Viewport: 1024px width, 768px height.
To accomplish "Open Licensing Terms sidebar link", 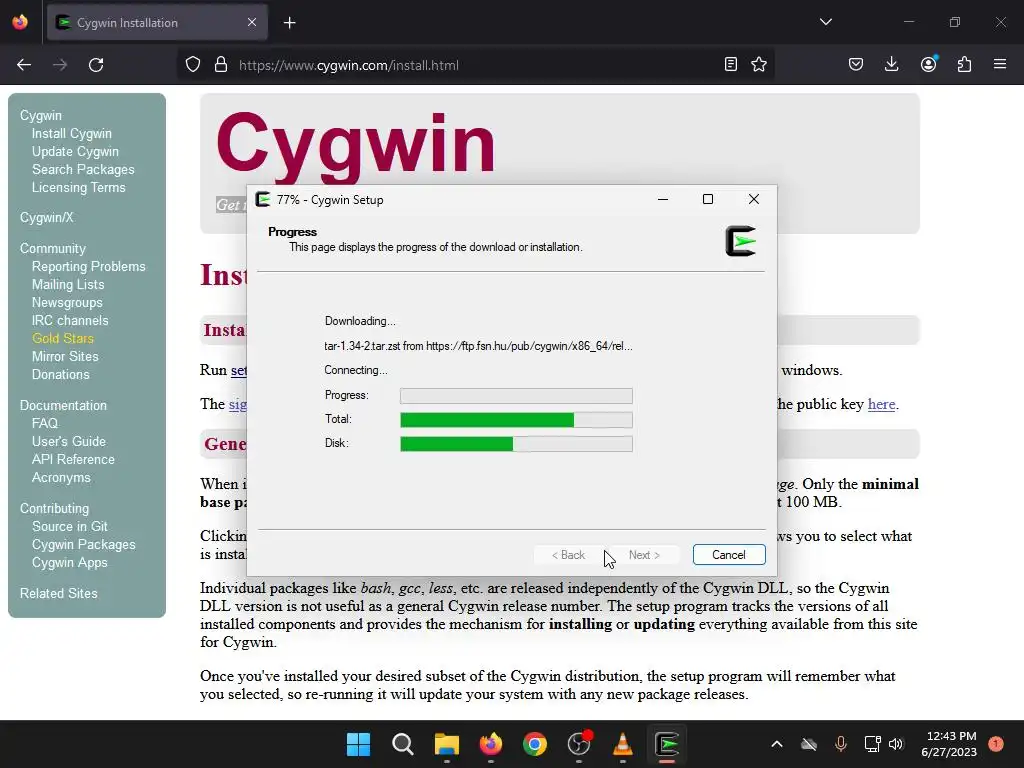I will coord(78,187).
